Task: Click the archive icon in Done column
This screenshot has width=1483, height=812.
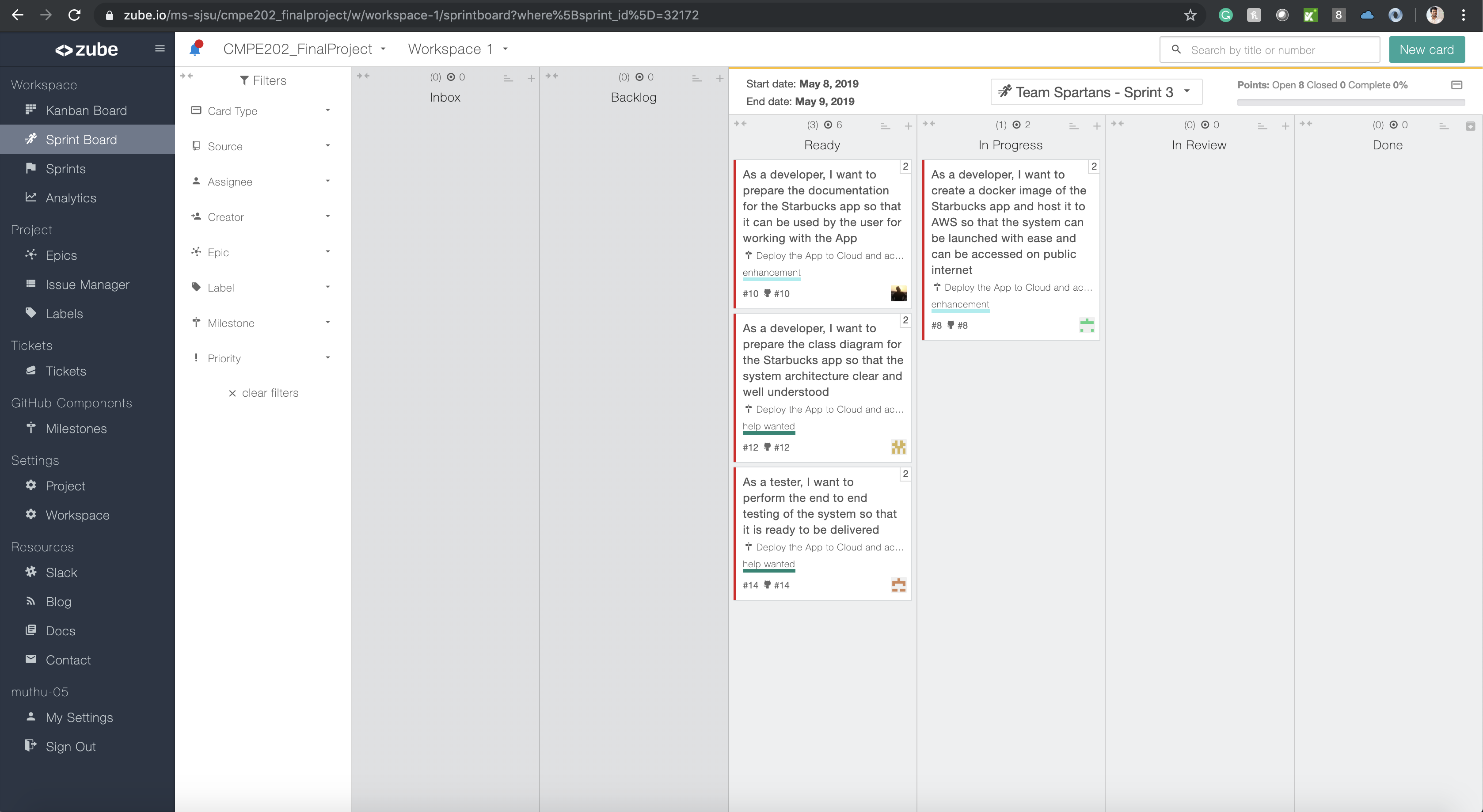Action: pyautogui.click(x=1470, y=126)
